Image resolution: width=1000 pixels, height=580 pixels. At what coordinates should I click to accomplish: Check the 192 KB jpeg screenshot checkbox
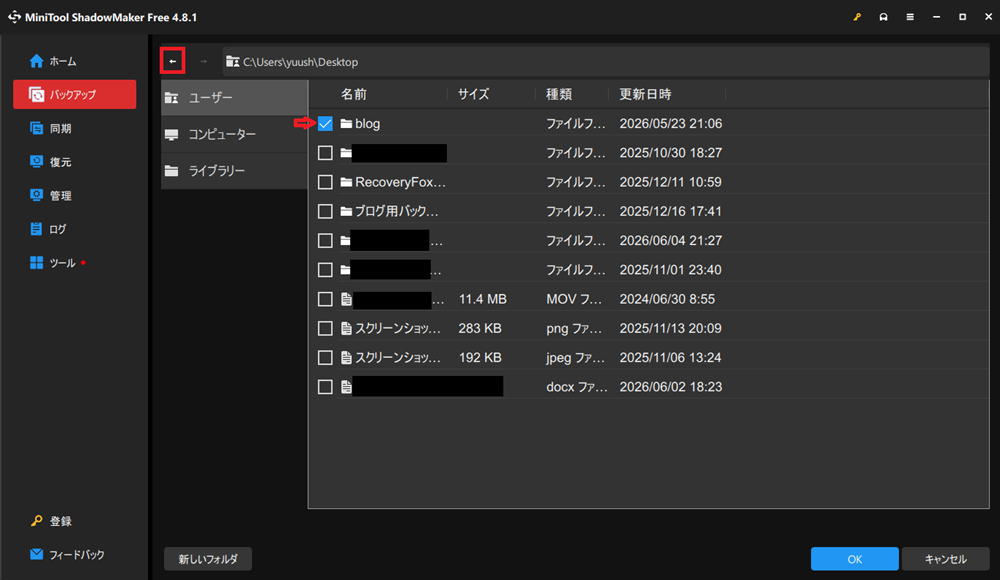(325, 358)
